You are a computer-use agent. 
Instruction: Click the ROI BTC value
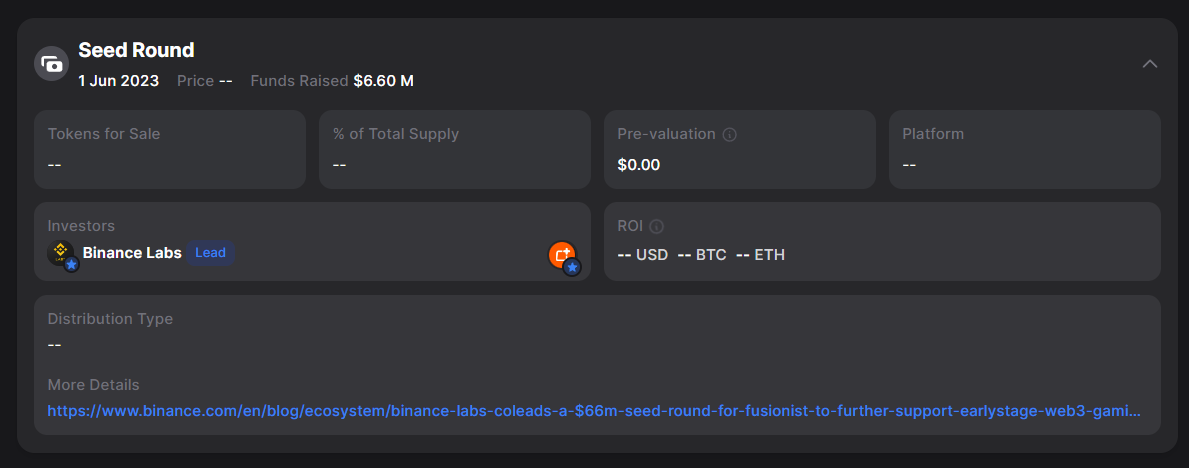click(x=702, y=255)
